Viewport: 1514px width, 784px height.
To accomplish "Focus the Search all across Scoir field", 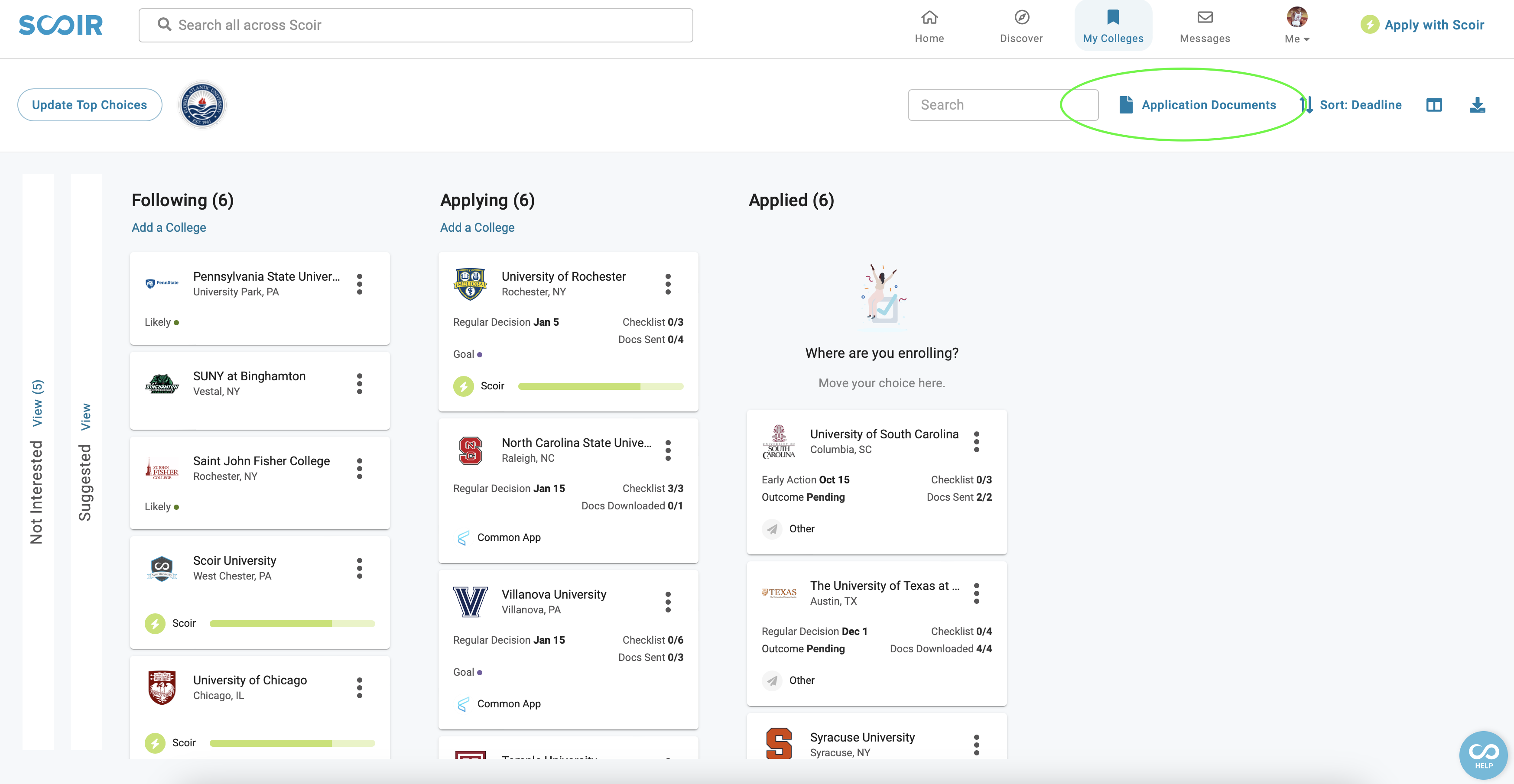I will pos(416,25).
